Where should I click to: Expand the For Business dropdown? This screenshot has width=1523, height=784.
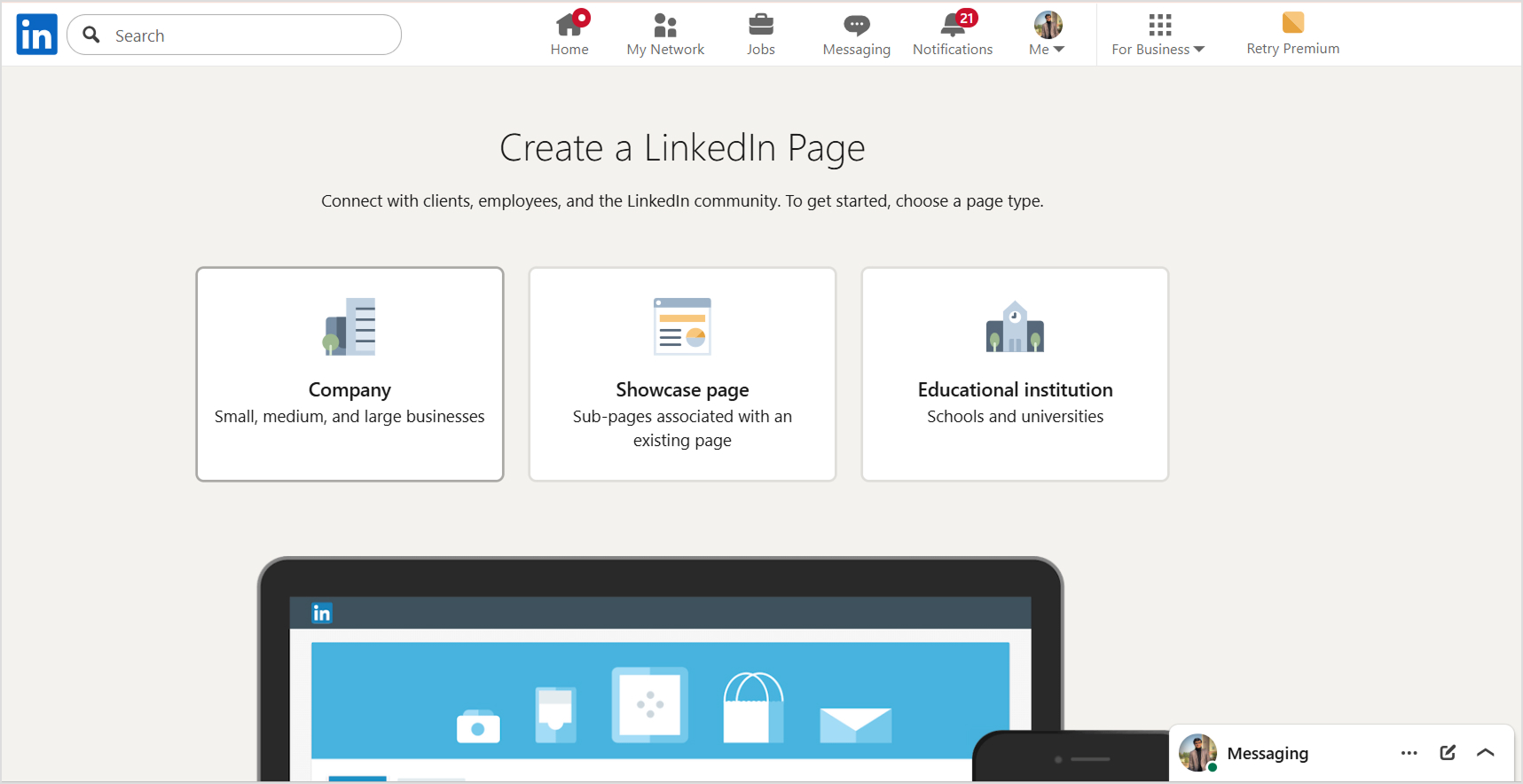1199,50
